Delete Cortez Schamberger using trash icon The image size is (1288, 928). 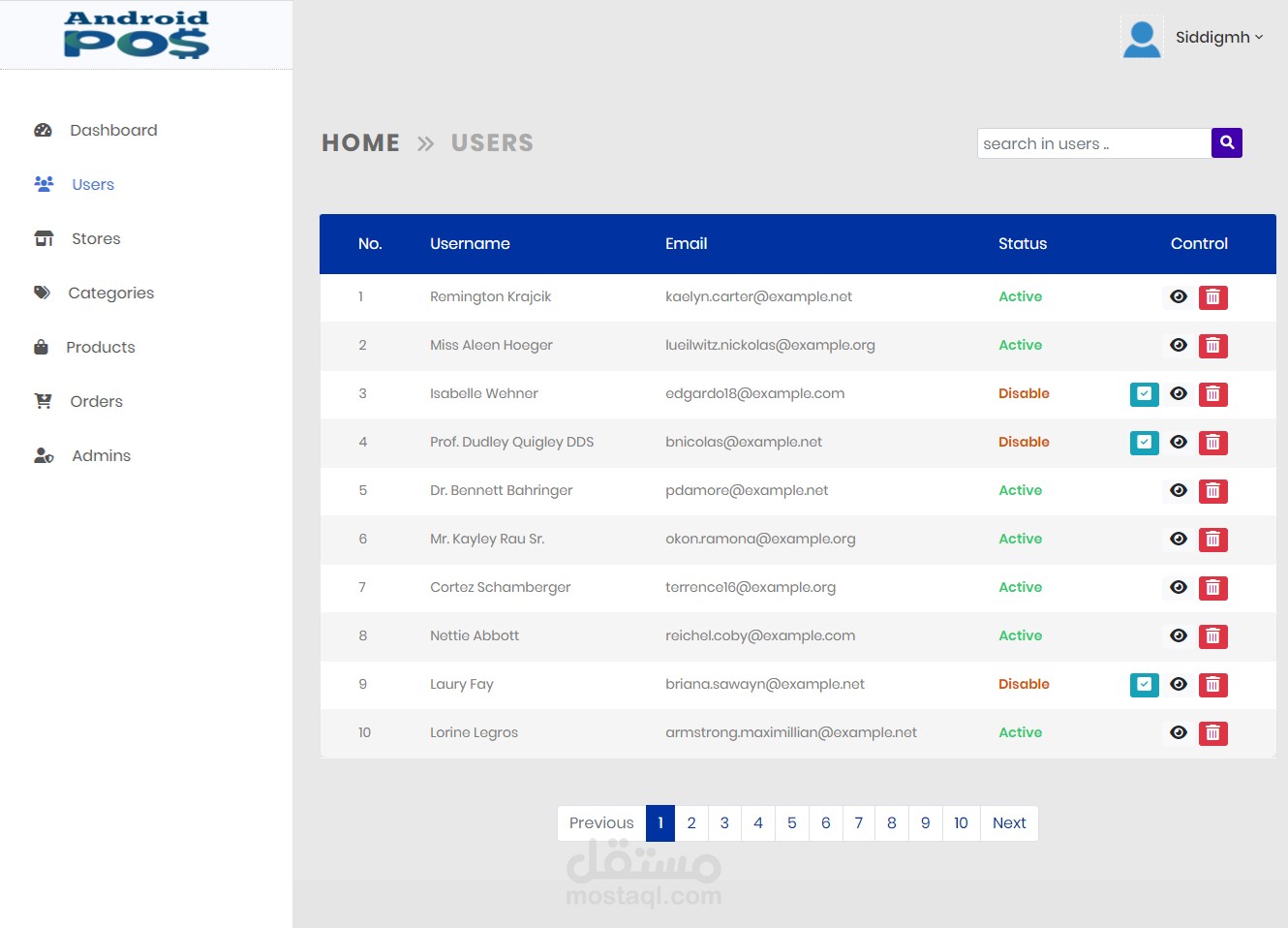click(x=1212, y=588)
